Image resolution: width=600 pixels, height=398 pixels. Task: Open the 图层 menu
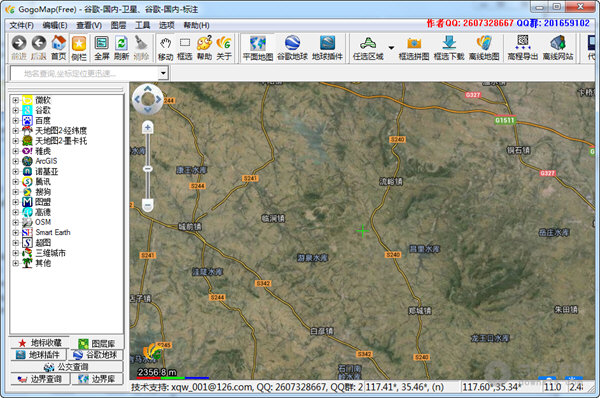(118, 25)
